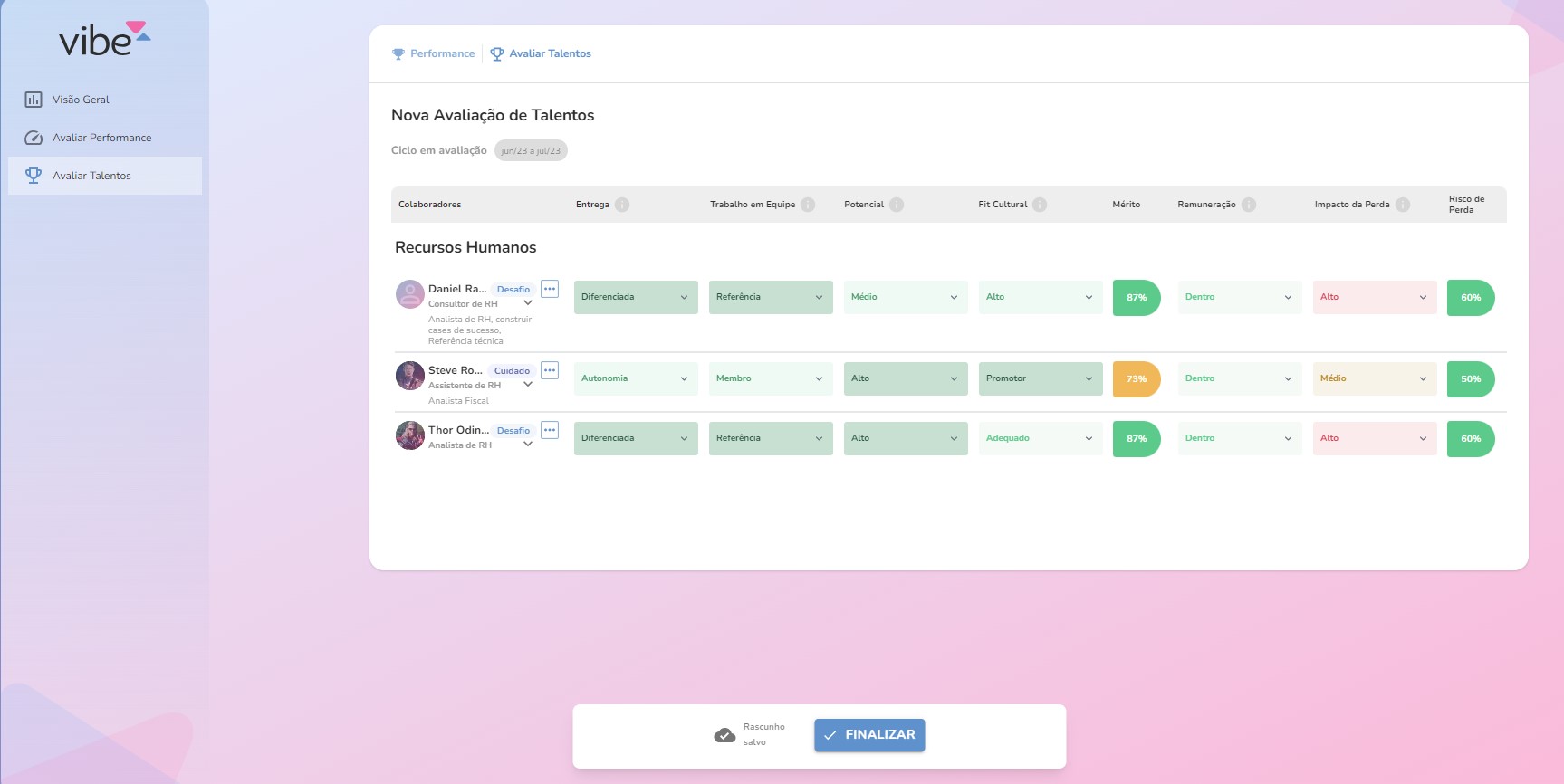The height and width of the screenshot is (784, 1564).
Task: Open Daniel's Entrega dropdown showing Diferenciada
Action: click(635, 297)
